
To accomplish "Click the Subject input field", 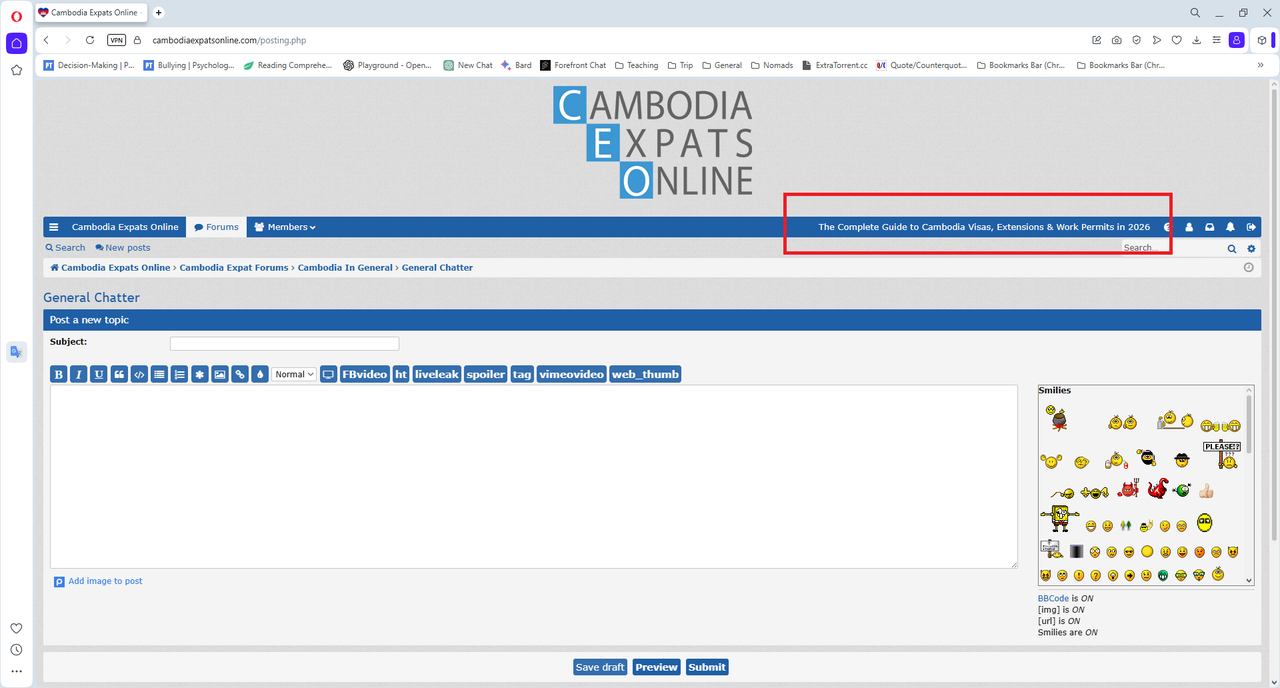I will 284,343.
